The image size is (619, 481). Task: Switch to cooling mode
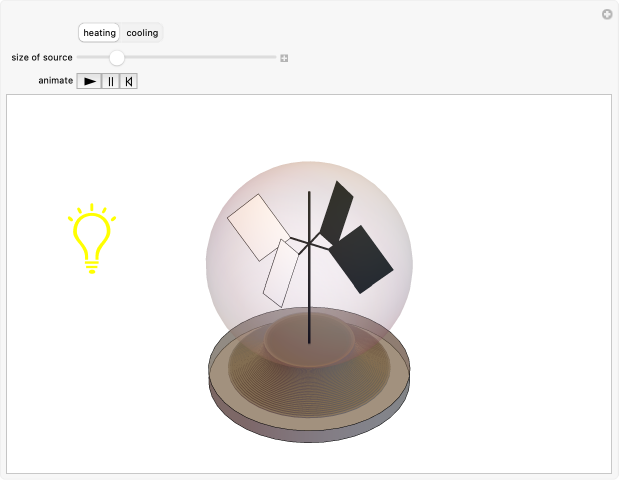pos(142,33)
